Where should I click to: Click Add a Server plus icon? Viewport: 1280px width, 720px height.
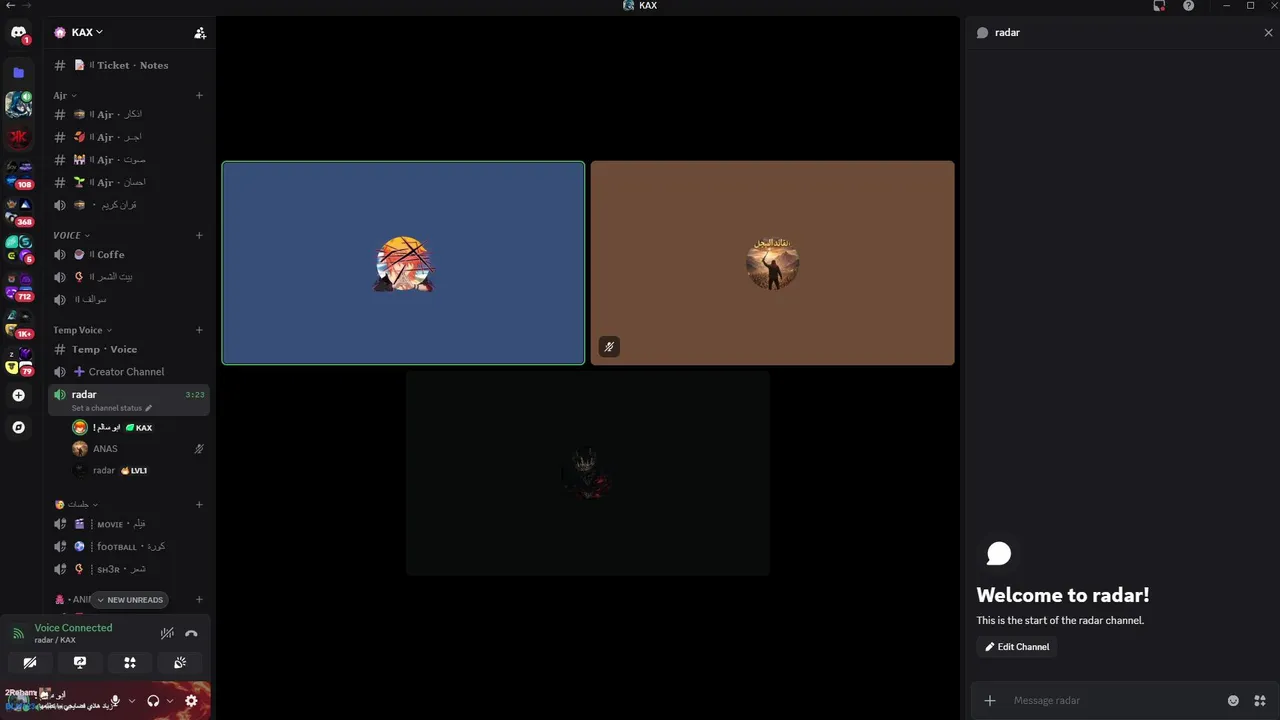click(18, 396)
